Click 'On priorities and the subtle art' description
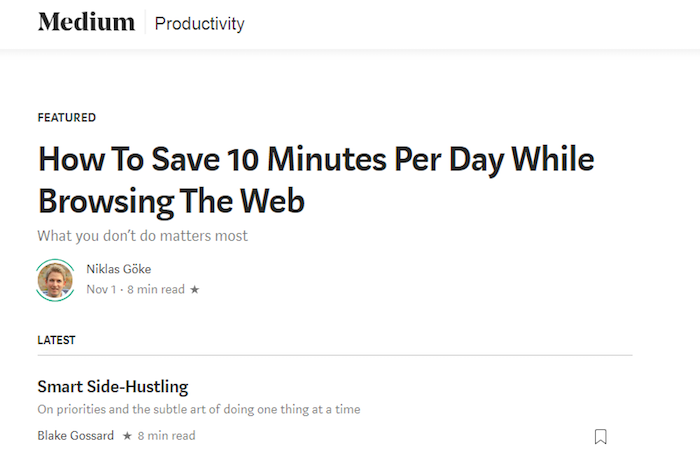Screen dimensions: 700x452 (198, 409)
